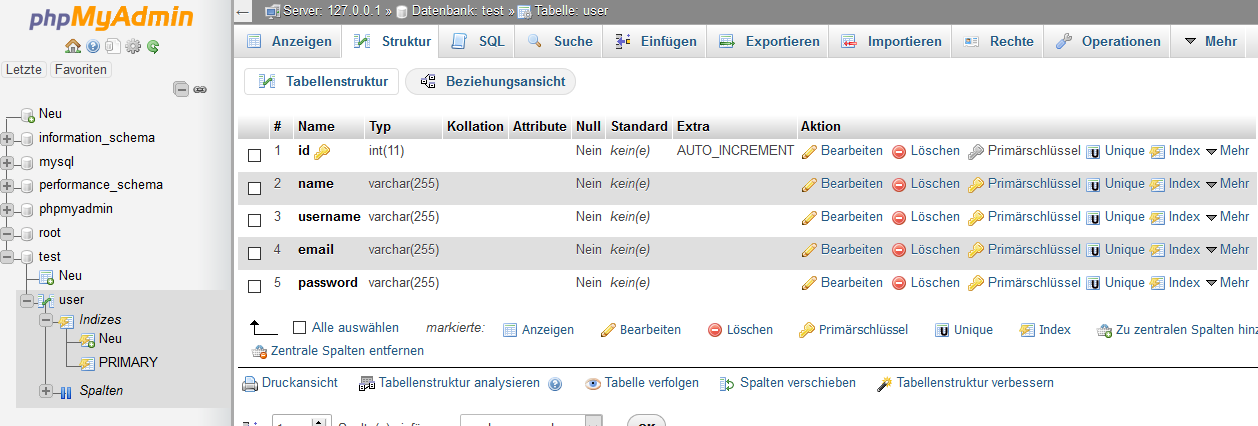Click the Beziehungsansicht button
Viewport: 1258px width, 426px height.
click(x=491, y=82)
